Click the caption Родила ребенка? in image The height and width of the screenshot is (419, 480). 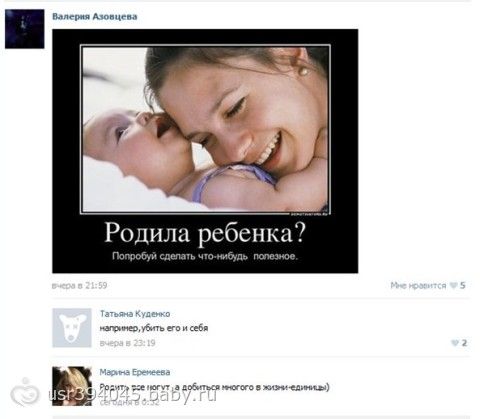tap(205, 233)
